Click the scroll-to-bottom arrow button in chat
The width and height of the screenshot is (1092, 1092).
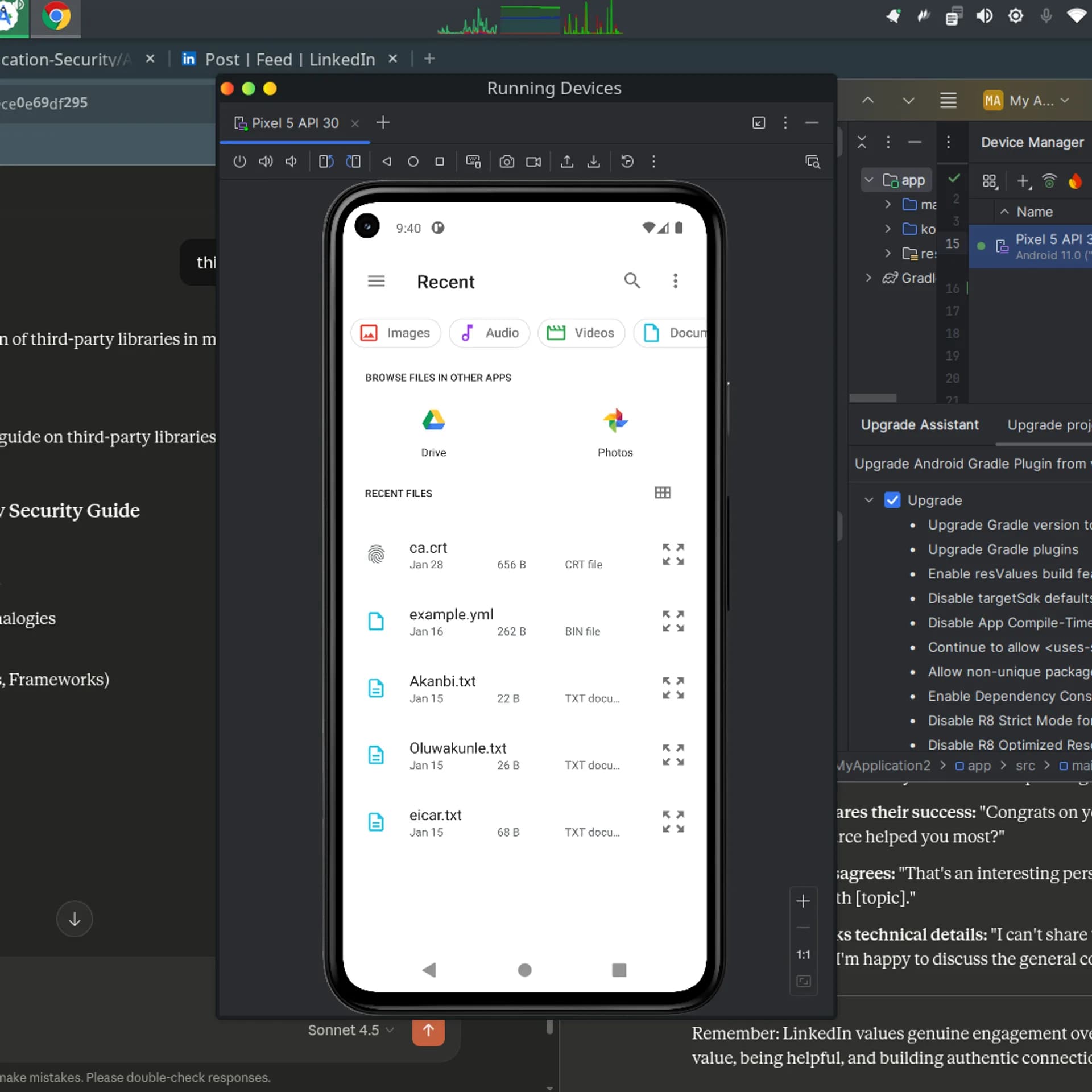pos(75,919)
